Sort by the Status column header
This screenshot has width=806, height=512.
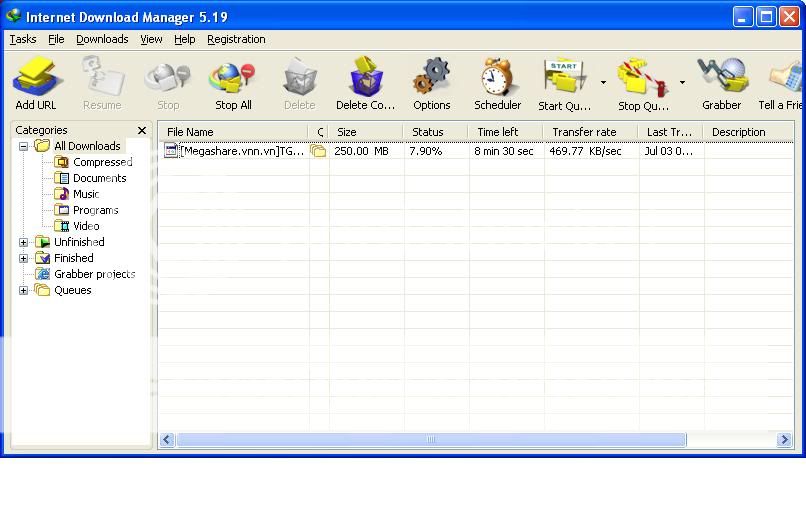pos(436,132)
